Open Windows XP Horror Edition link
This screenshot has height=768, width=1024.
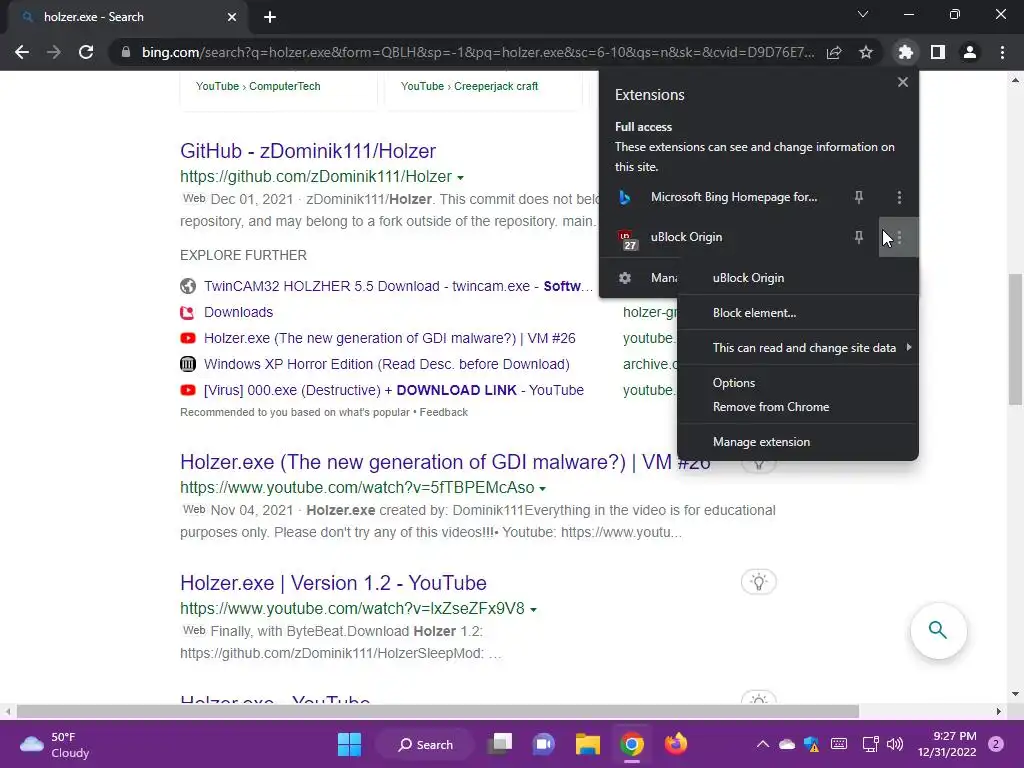point(387,364)
